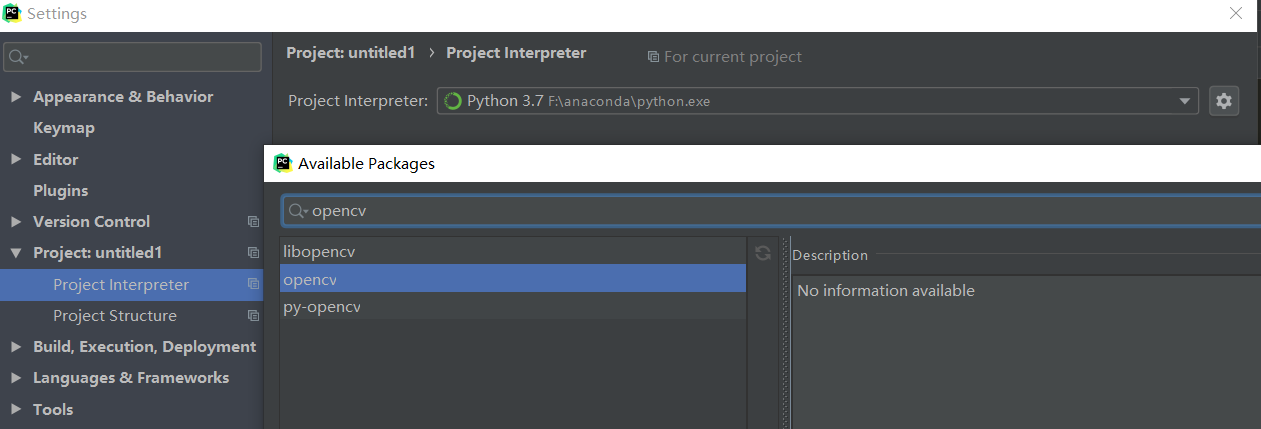Viewport: 1261px width, 429px height.
Task: Expand the Languages & Frameworks section
Action: click(16, 378)
